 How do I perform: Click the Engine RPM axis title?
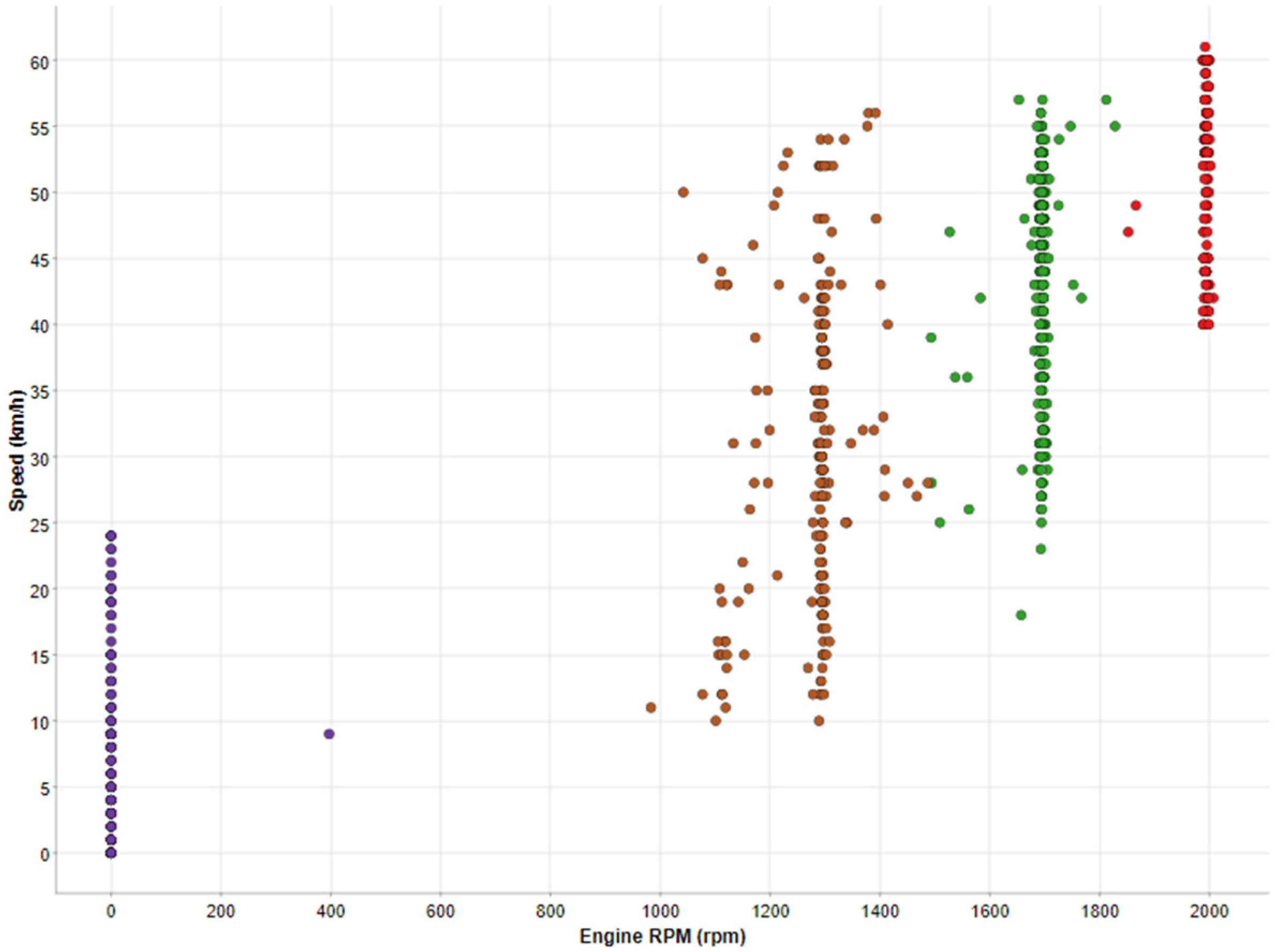pos(662,936)
